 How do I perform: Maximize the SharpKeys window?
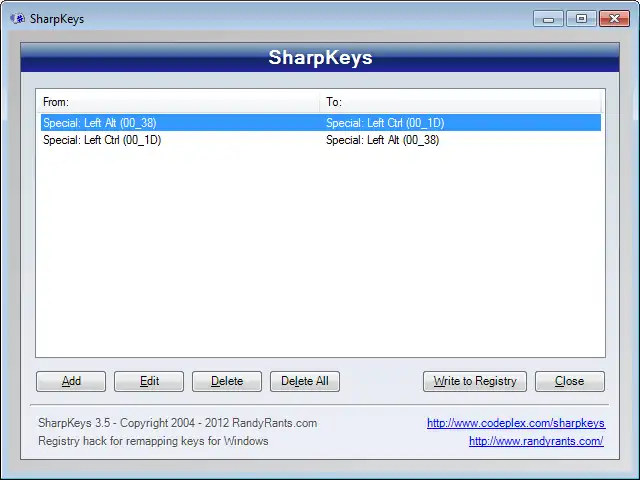581,19
